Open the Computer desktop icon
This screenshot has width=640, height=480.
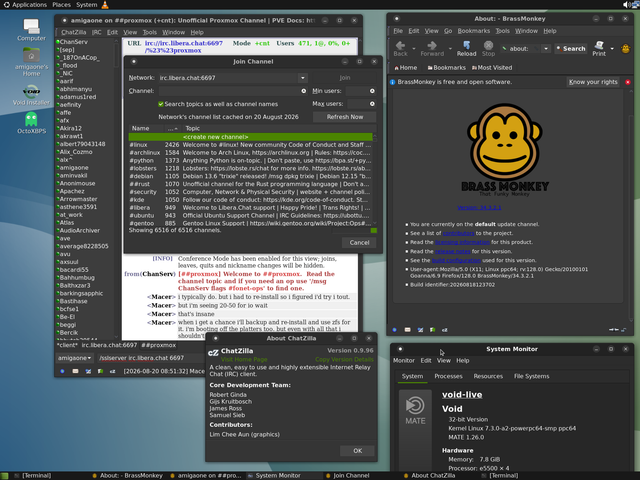[x=31, y=30]
